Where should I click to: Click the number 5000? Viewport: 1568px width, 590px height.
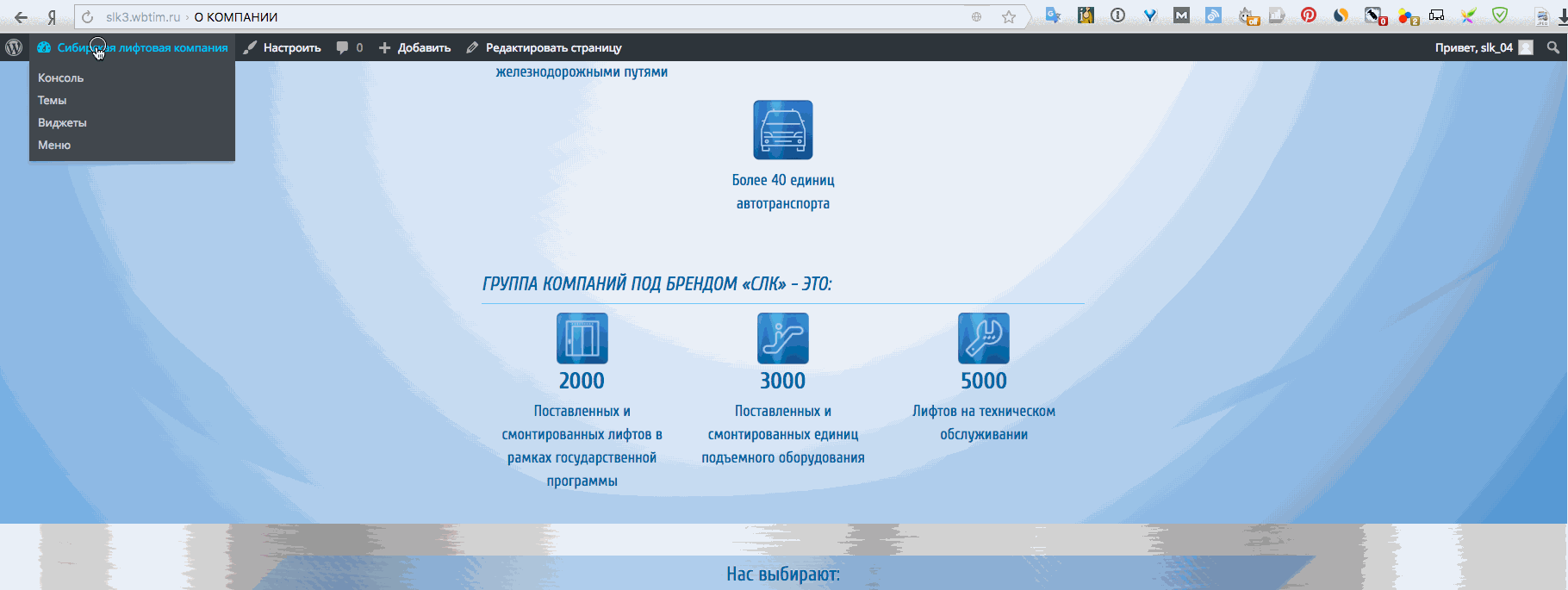[x=984, y=381]
